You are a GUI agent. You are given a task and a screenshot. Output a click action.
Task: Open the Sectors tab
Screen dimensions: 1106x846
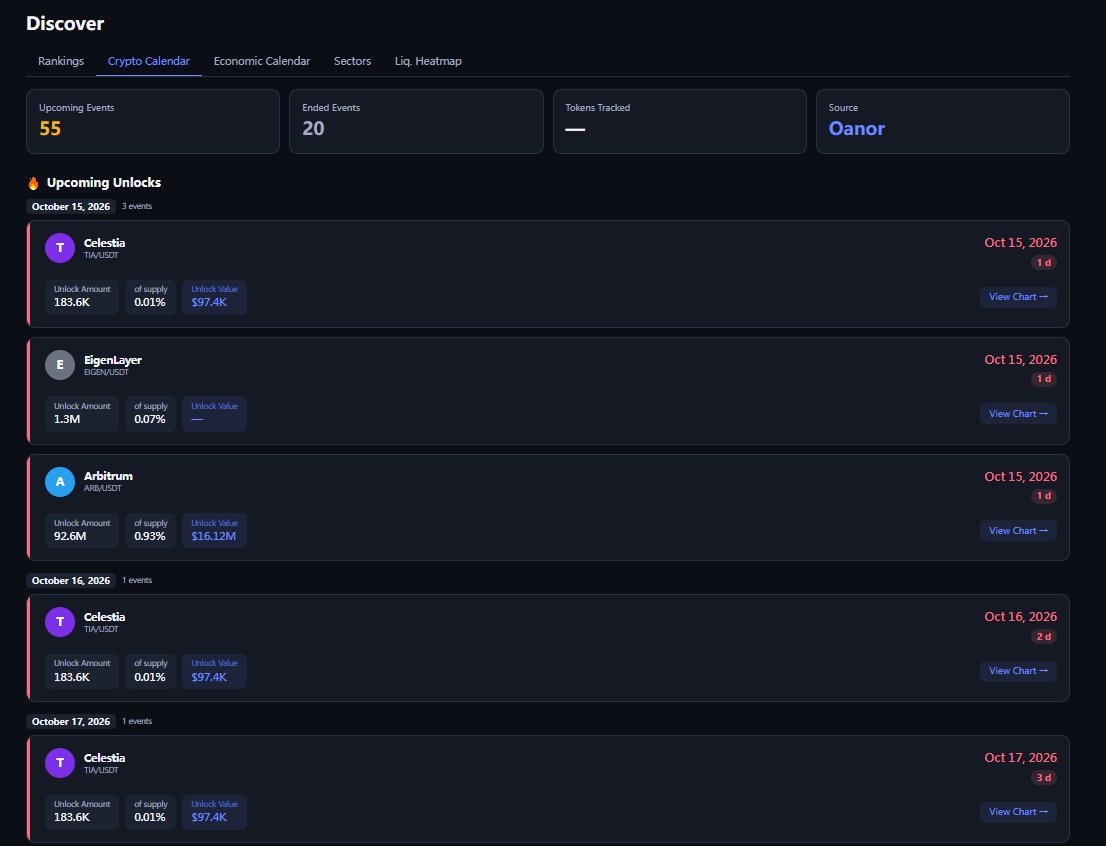click(352, 61)
